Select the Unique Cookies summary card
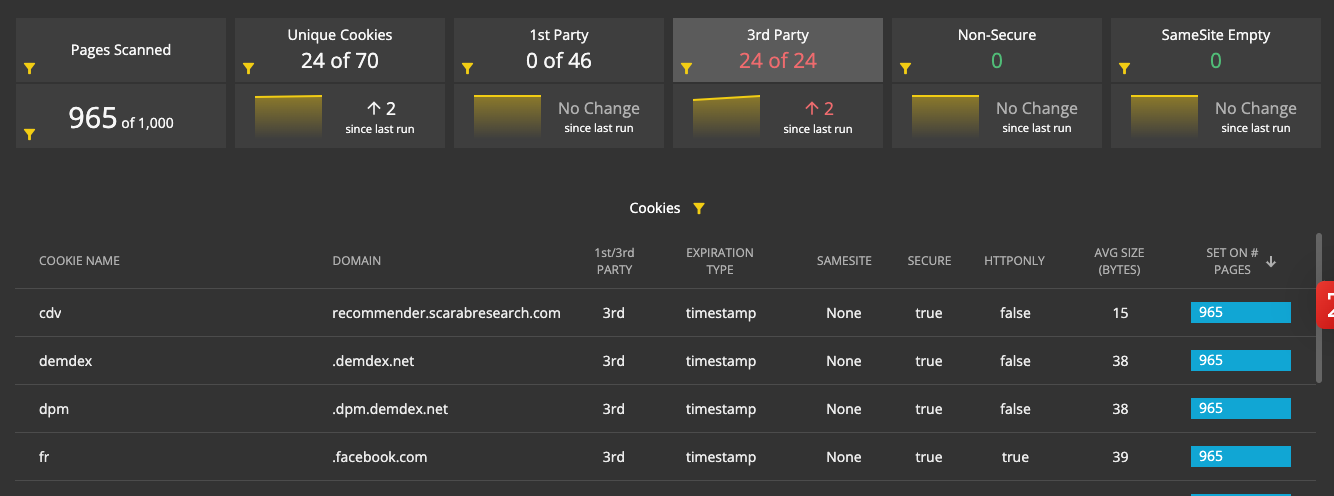The width and height of the screenshot is (1334, 496). tap(339, 50)
